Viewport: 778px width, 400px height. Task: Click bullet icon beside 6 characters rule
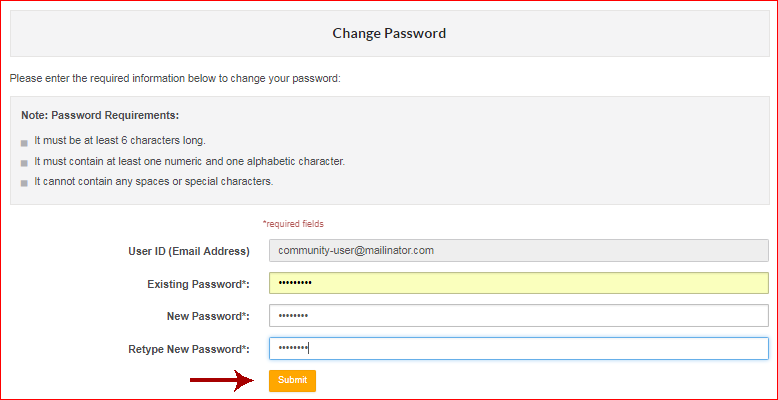(x=25, y=142)
